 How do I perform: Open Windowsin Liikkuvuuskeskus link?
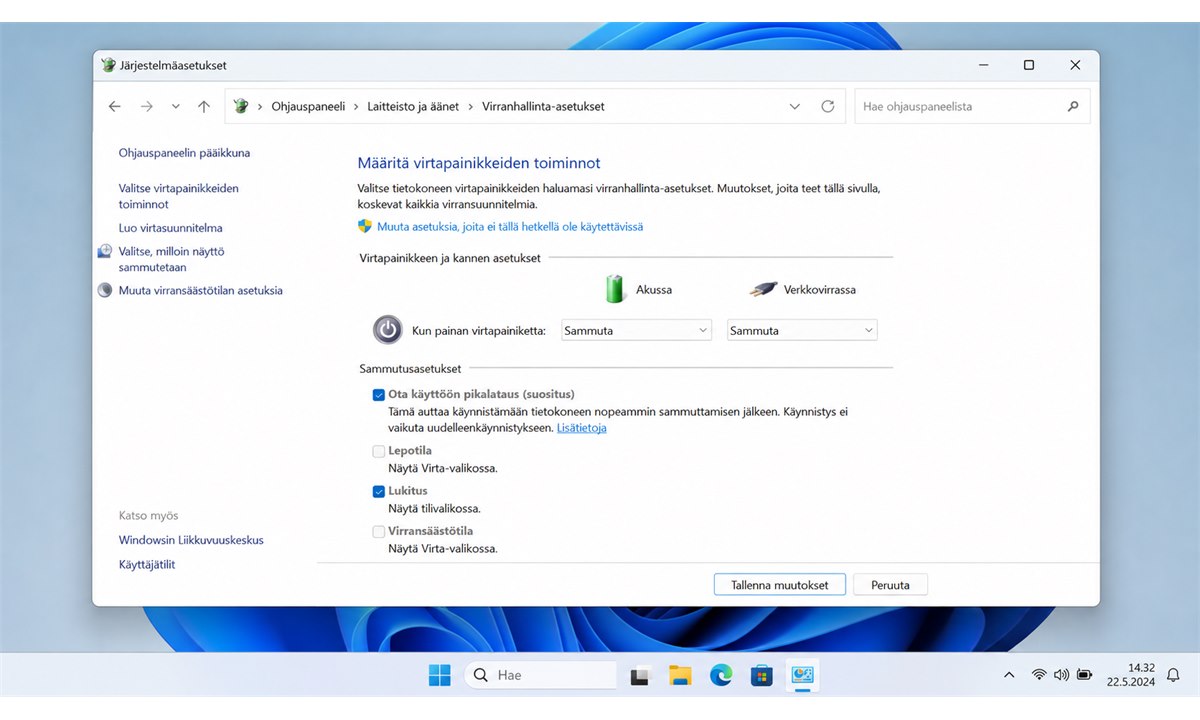[191, 540]
